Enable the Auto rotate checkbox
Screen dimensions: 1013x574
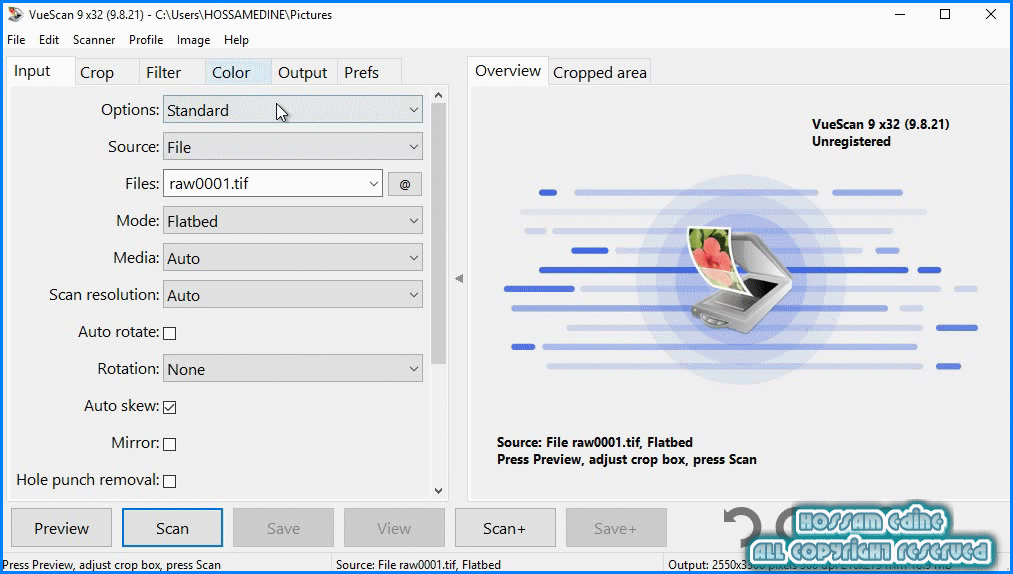tap(169, 333)
